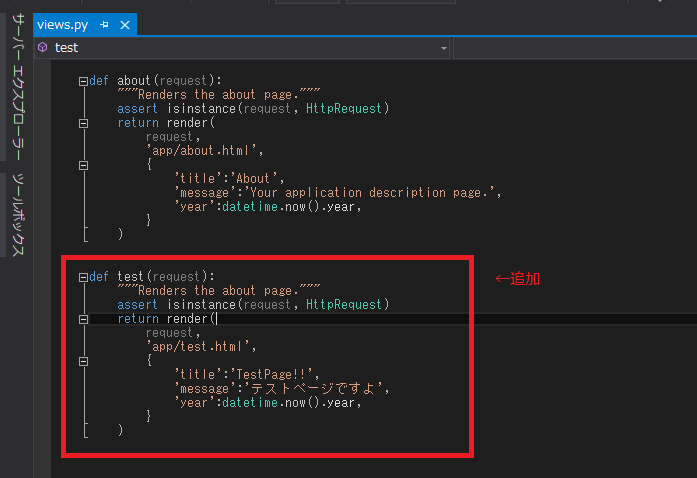Click 'app/about.html' string in code
Viewport: 697px width, 478px height.
tap(202, 151)
